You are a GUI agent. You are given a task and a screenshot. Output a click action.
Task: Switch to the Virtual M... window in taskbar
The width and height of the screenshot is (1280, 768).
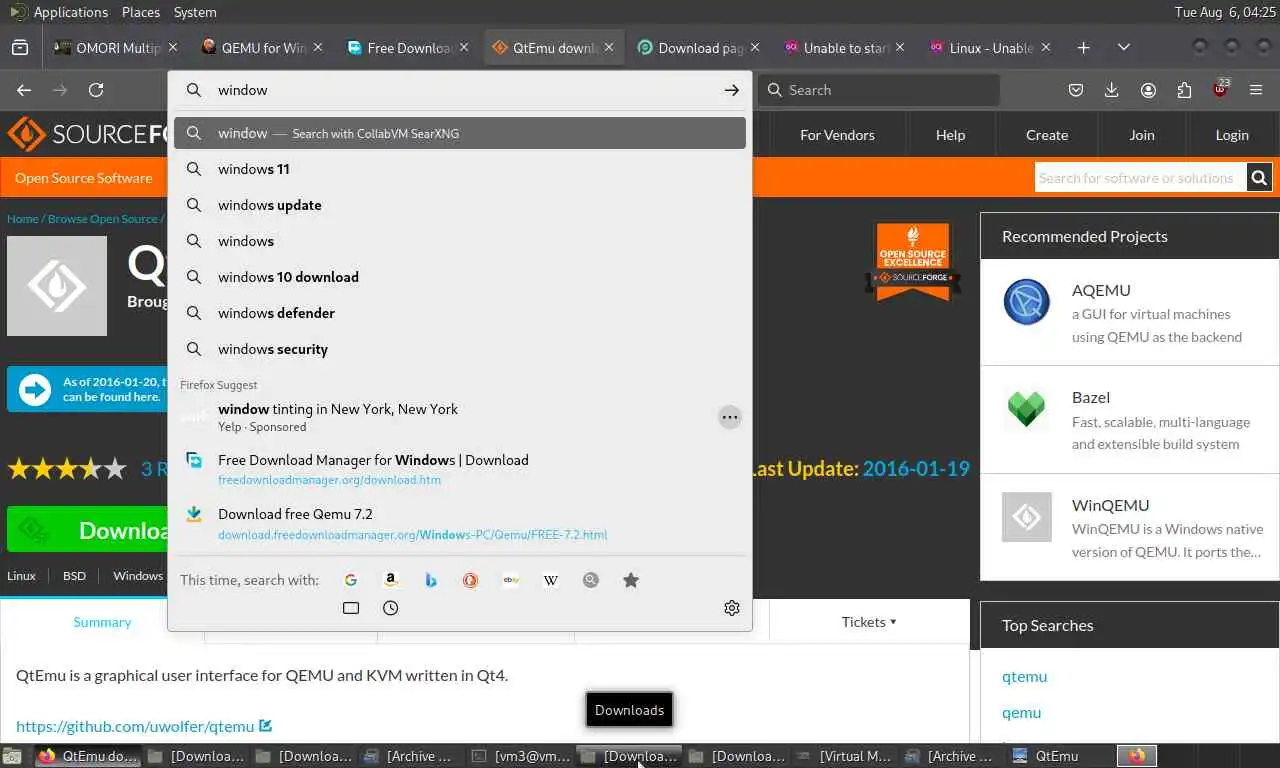point(846,756)
